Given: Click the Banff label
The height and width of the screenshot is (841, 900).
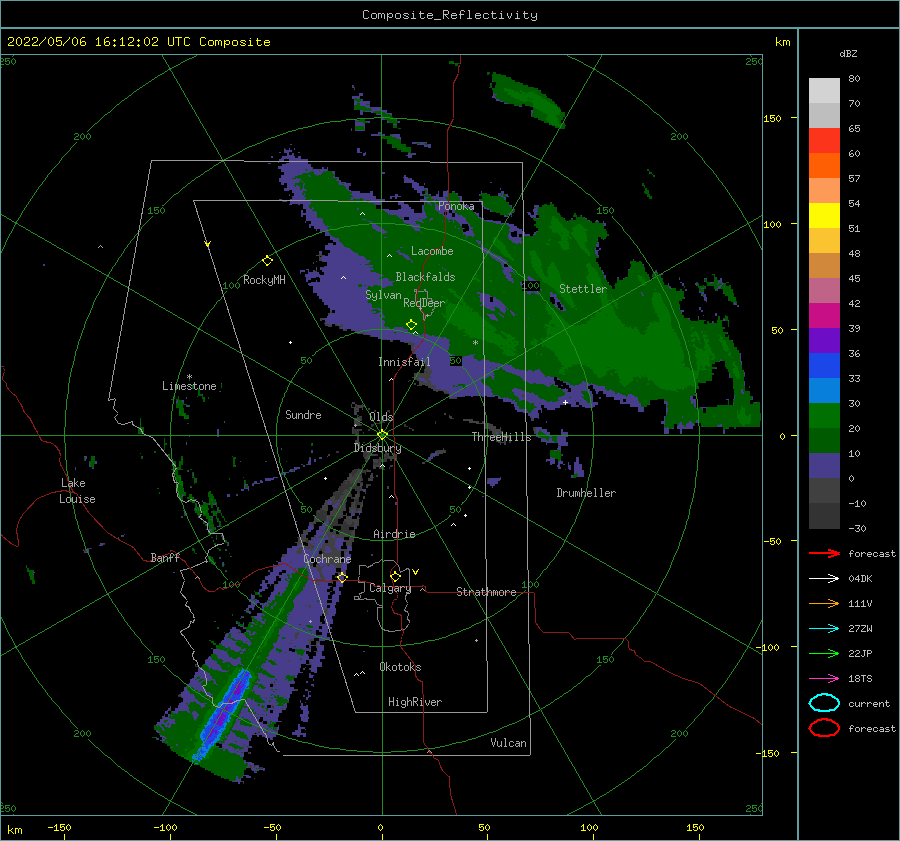Looking at the screenshot, I should 165,557.
